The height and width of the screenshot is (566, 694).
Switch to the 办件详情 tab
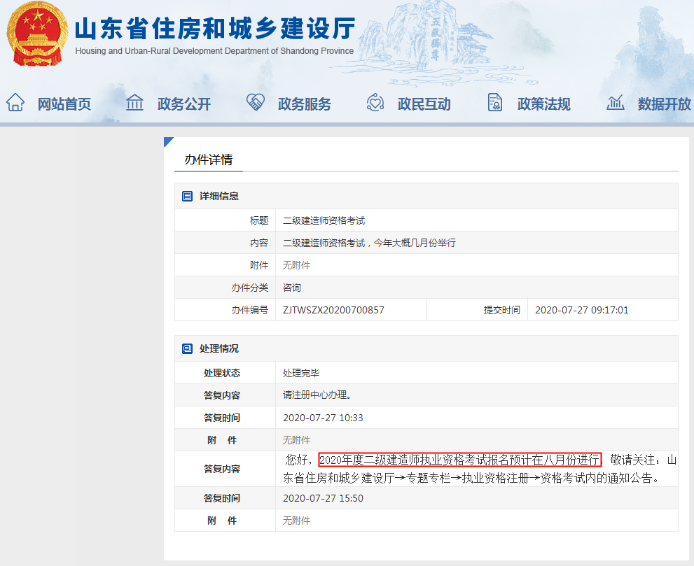tap(208, 160)
